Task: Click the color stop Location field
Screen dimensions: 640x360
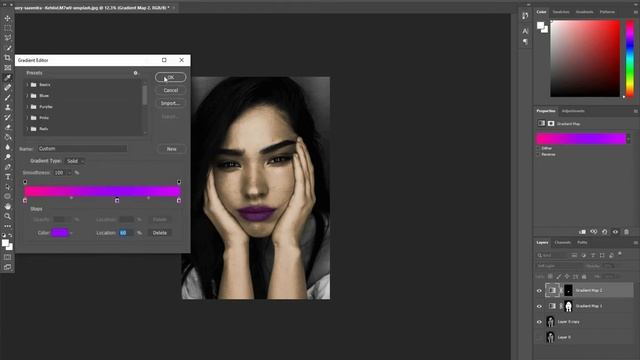Action: [126, 233]
